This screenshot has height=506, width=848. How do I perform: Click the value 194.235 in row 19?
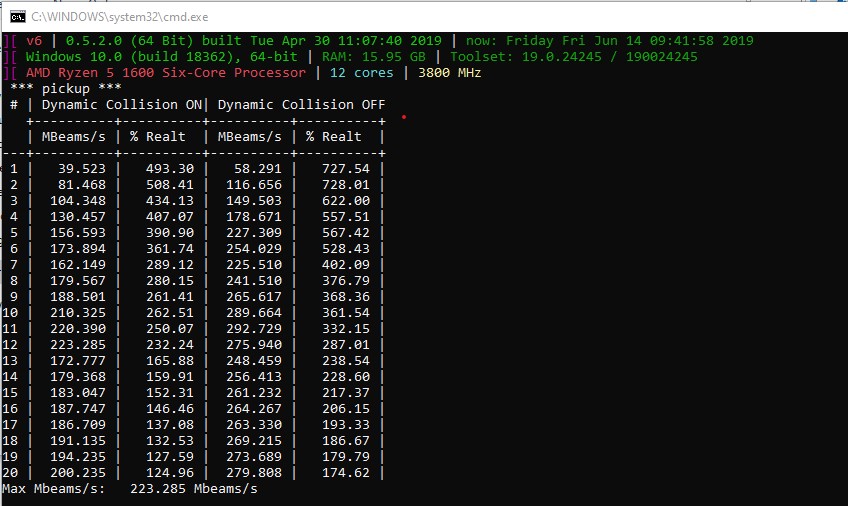pyautogui.click(x=78, y=457)
